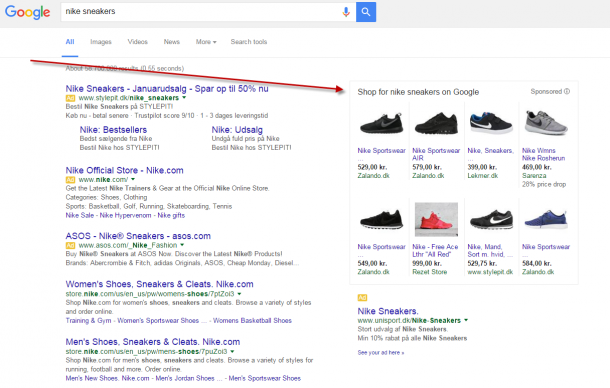This screenshot has height=388, width=610.
Task: Click the Ad badge above unisport listing
Action: pos(362,298)
